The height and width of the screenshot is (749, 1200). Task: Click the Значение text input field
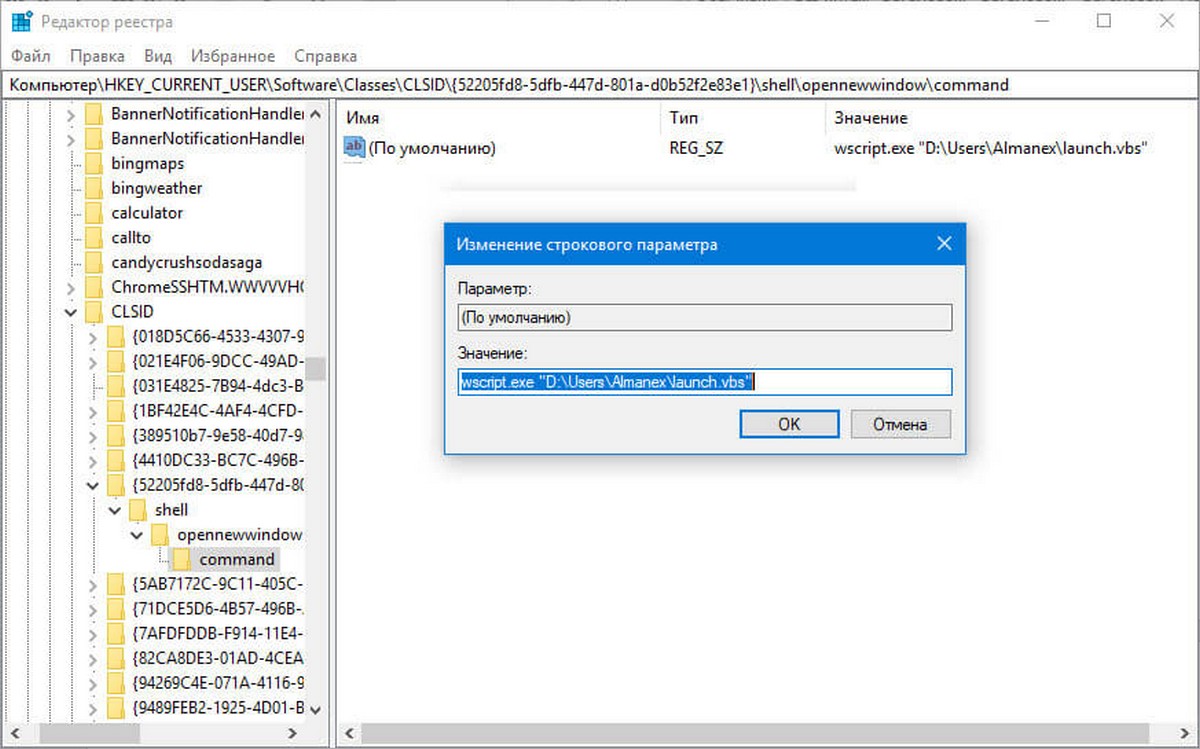point(704,382)
